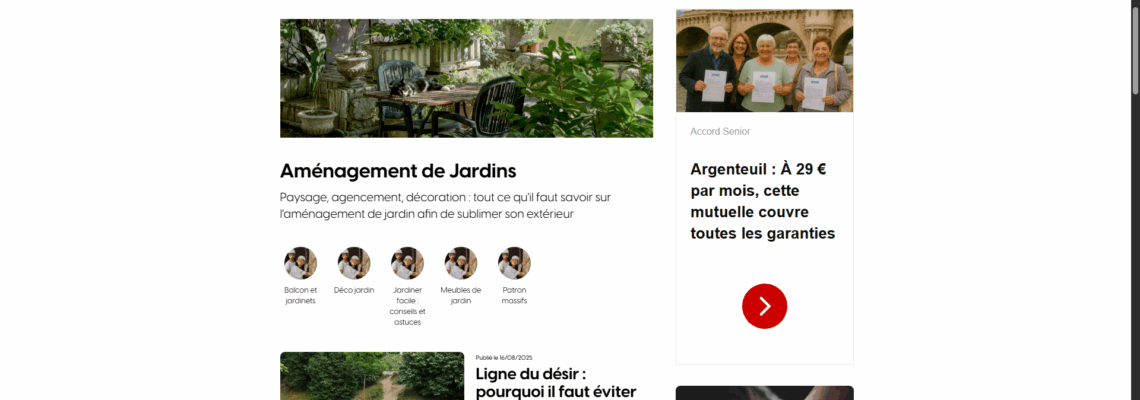The image size is (1140, 400).
Task: Click the Ligne du désir article thumbnail
Action: (x=372, y=376)
